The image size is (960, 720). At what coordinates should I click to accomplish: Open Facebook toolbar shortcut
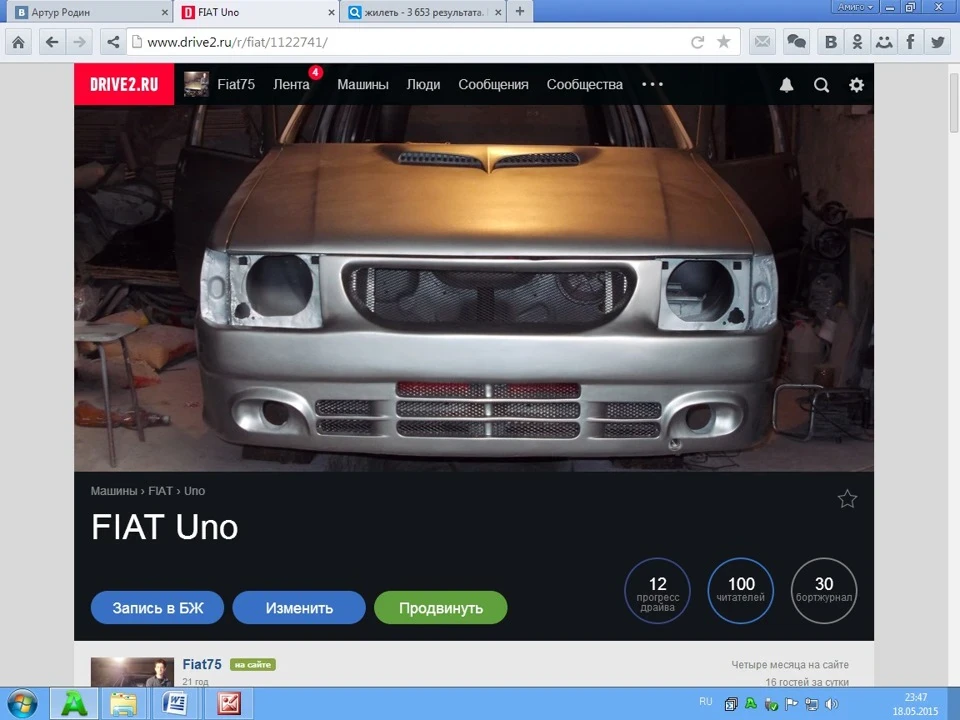point(910,42)
